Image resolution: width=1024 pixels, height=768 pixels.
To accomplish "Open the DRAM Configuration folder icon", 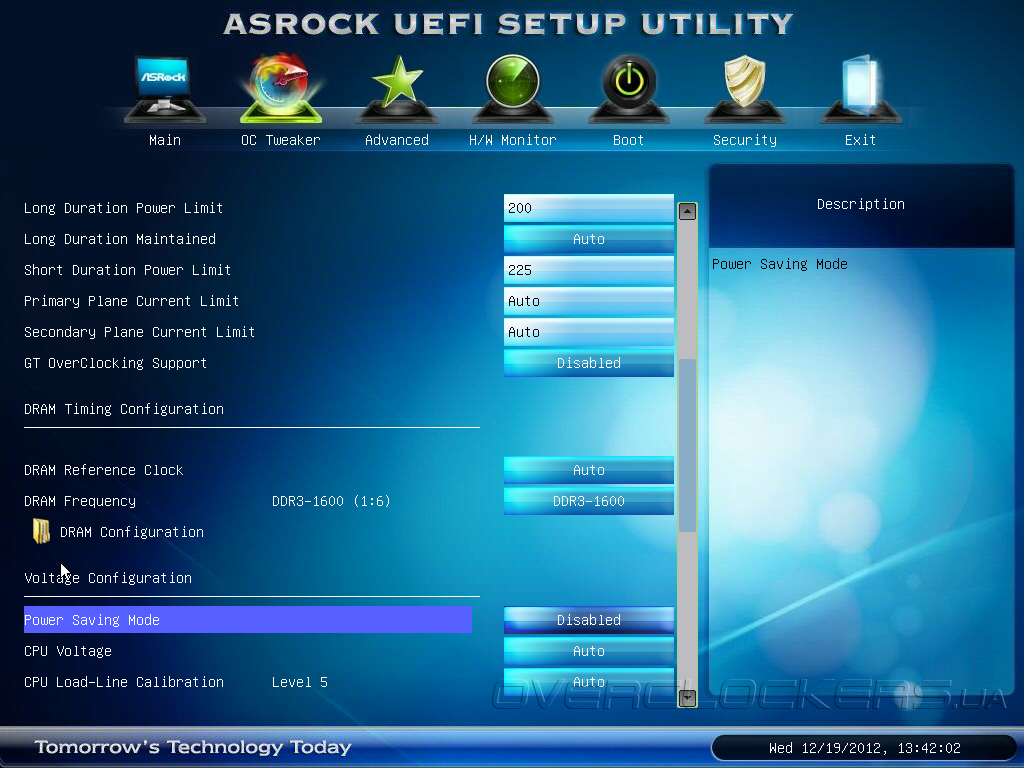I will click(41, 531).
